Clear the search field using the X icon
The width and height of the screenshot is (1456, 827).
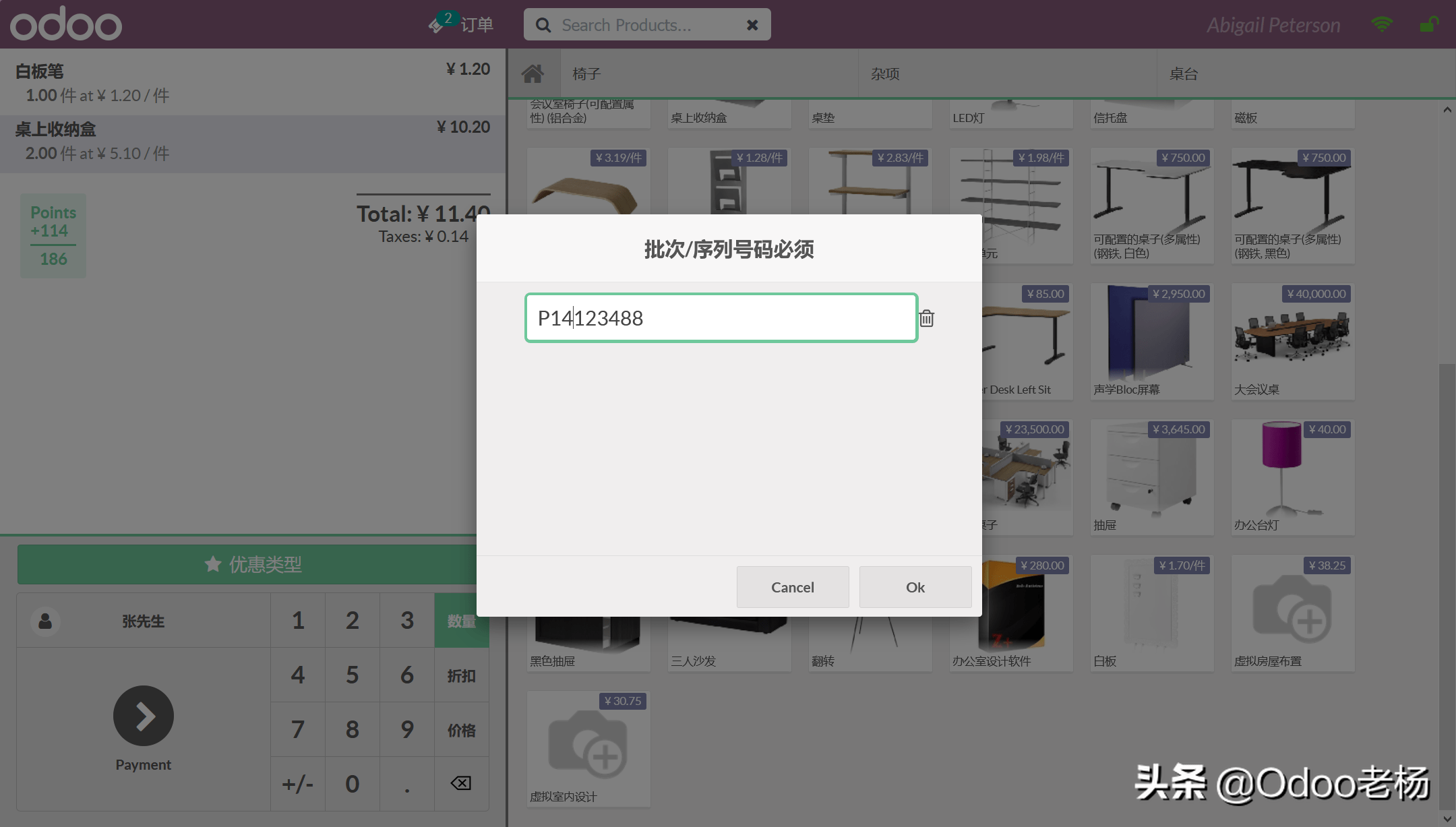click(x=752, y=24)
